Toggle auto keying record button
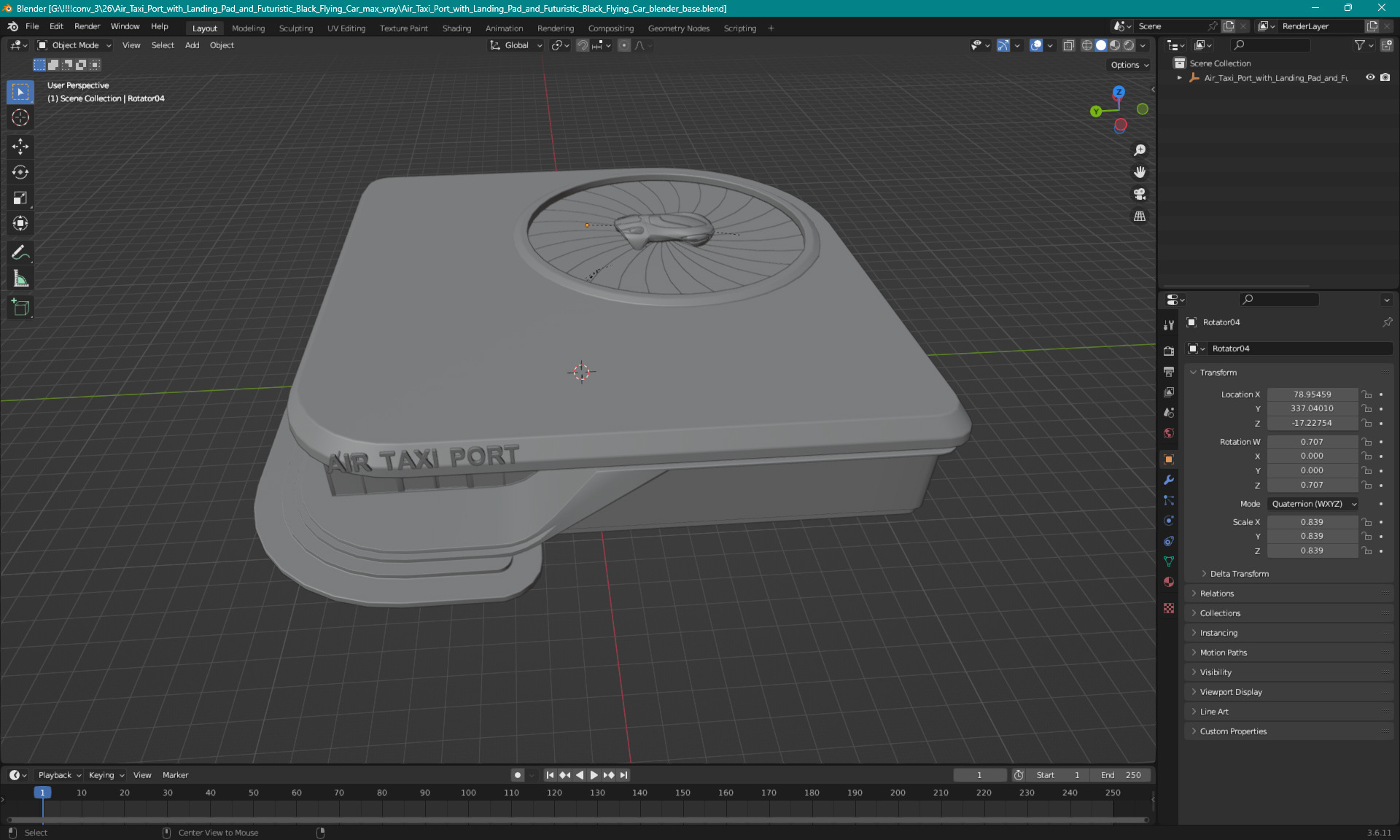 point(517,775)
